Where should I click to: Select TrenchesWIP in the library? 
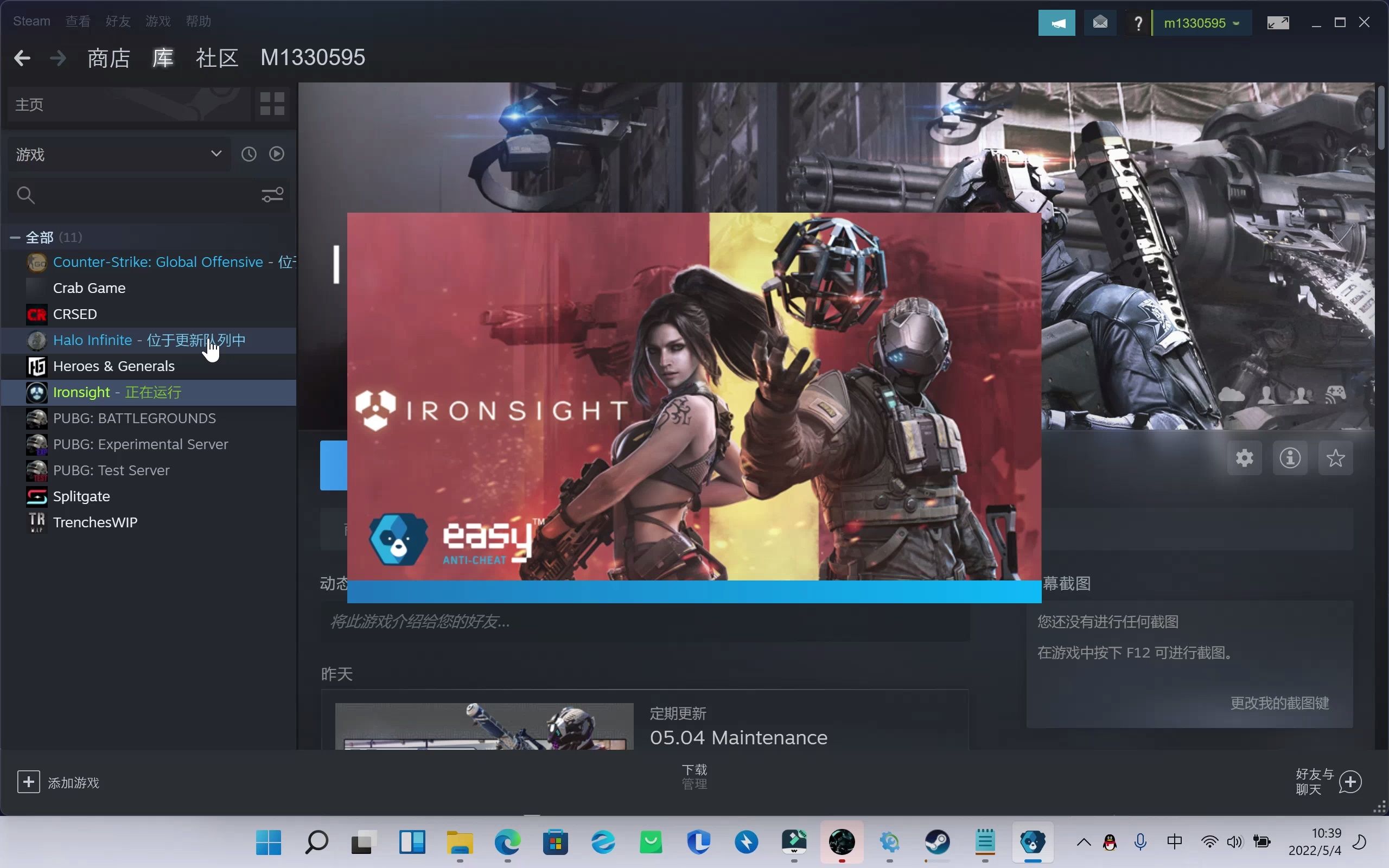(149, 522)
